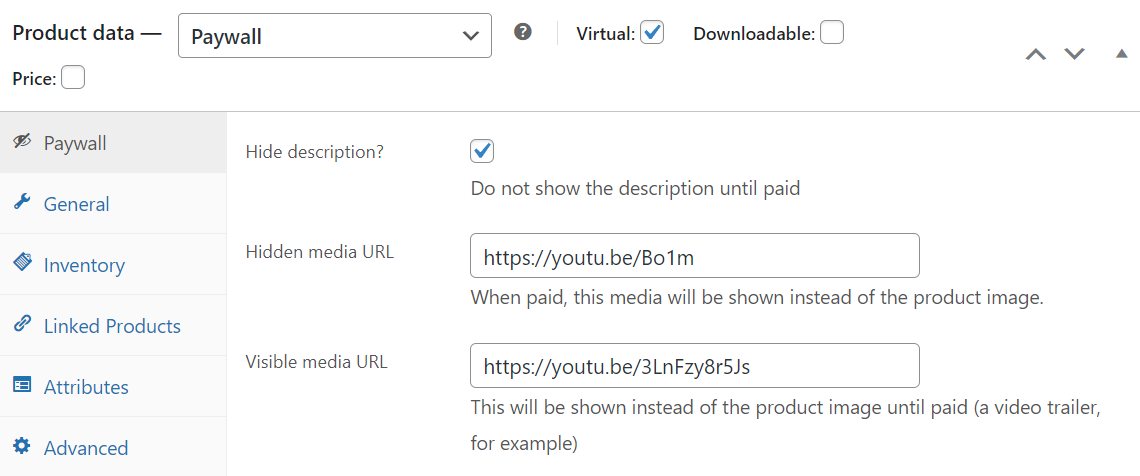Viewport: 1140px width, 476px height.
Task: Click into the Visible media URL field
Action: 694,366
